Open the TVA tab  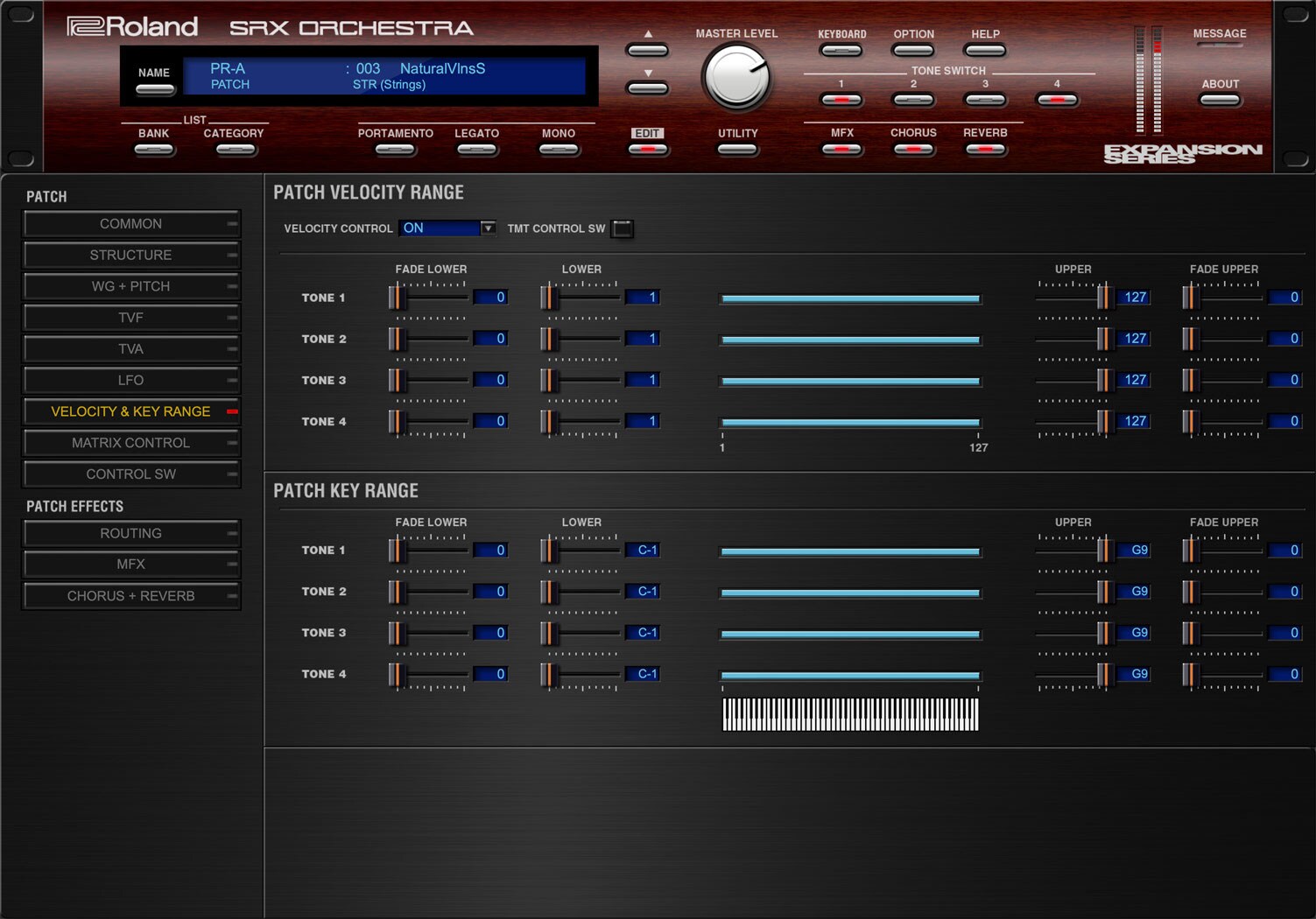(x=131, y=349)
